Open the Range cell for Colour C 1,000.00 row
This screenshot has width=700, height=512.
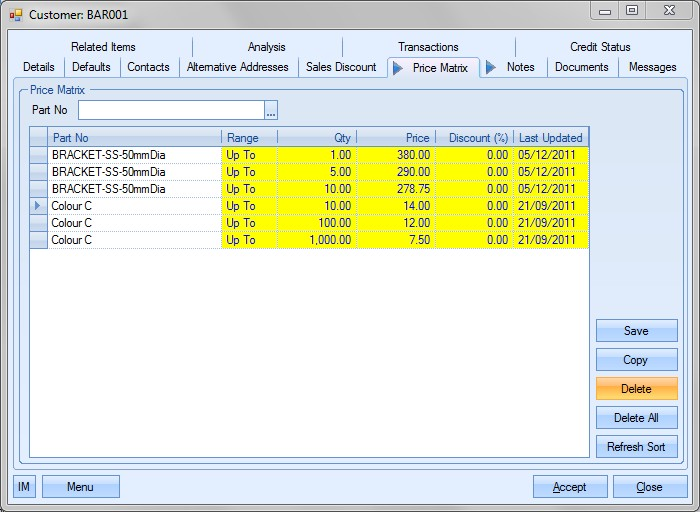pyautogui.click(x=249, y=240)
